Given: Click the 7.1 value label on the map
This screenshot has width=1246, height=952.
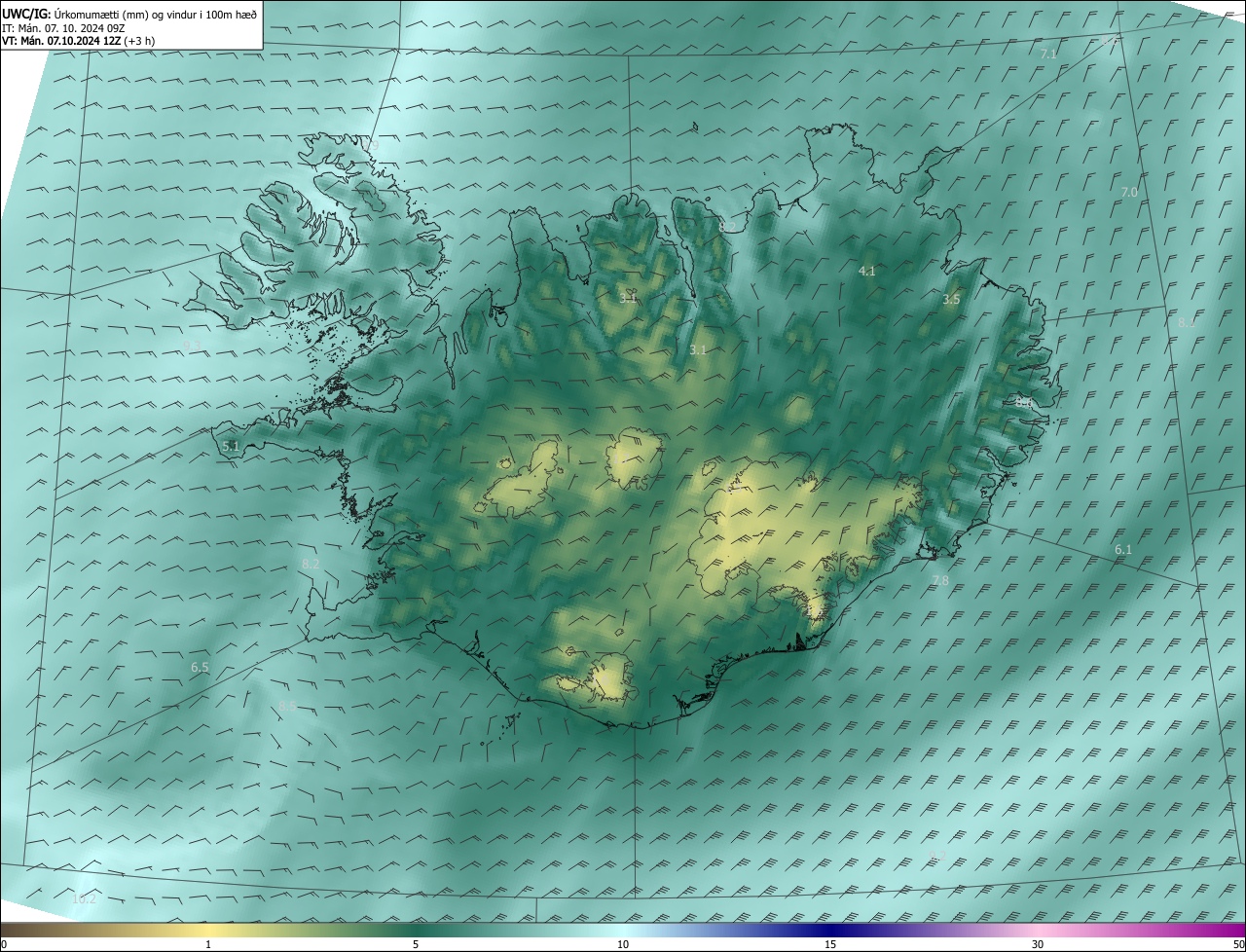Looking at the screenshot, I should tap(1048, 55).
